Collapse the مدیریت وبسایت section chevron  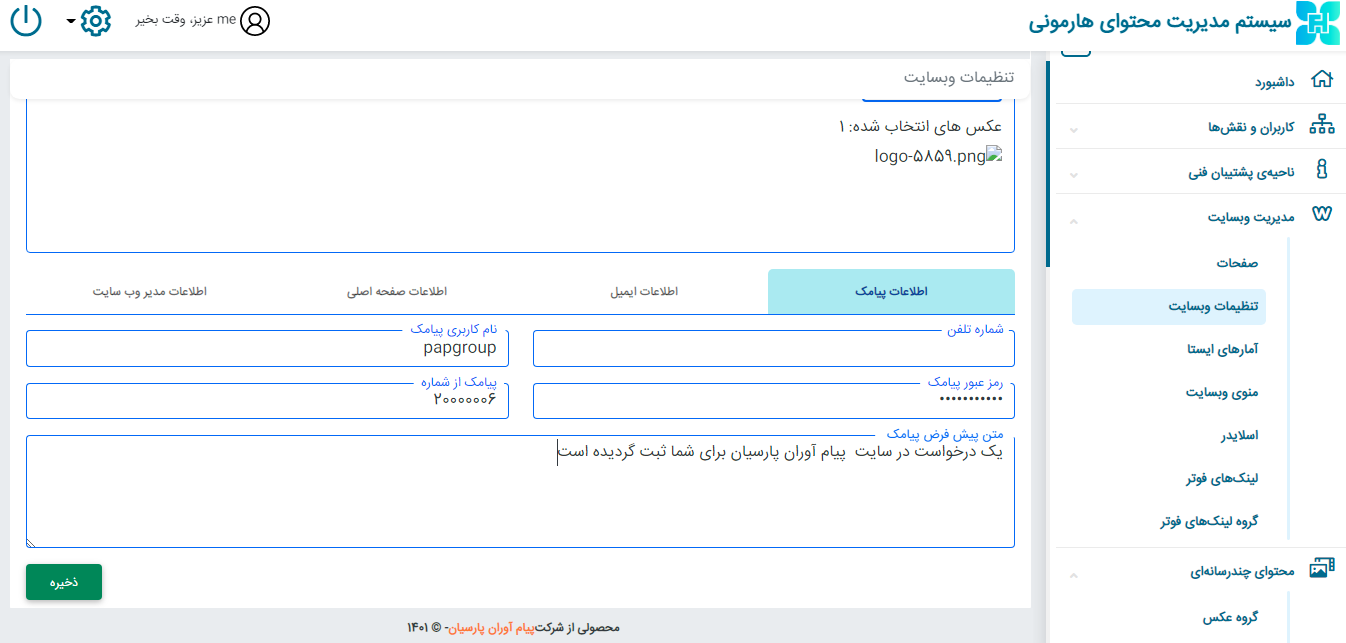click(x=1073, y=219)
